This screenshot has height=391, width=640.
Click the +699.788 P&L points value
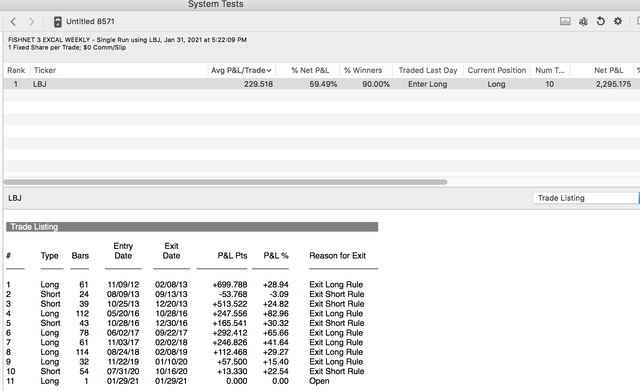[x=230, y=284]
